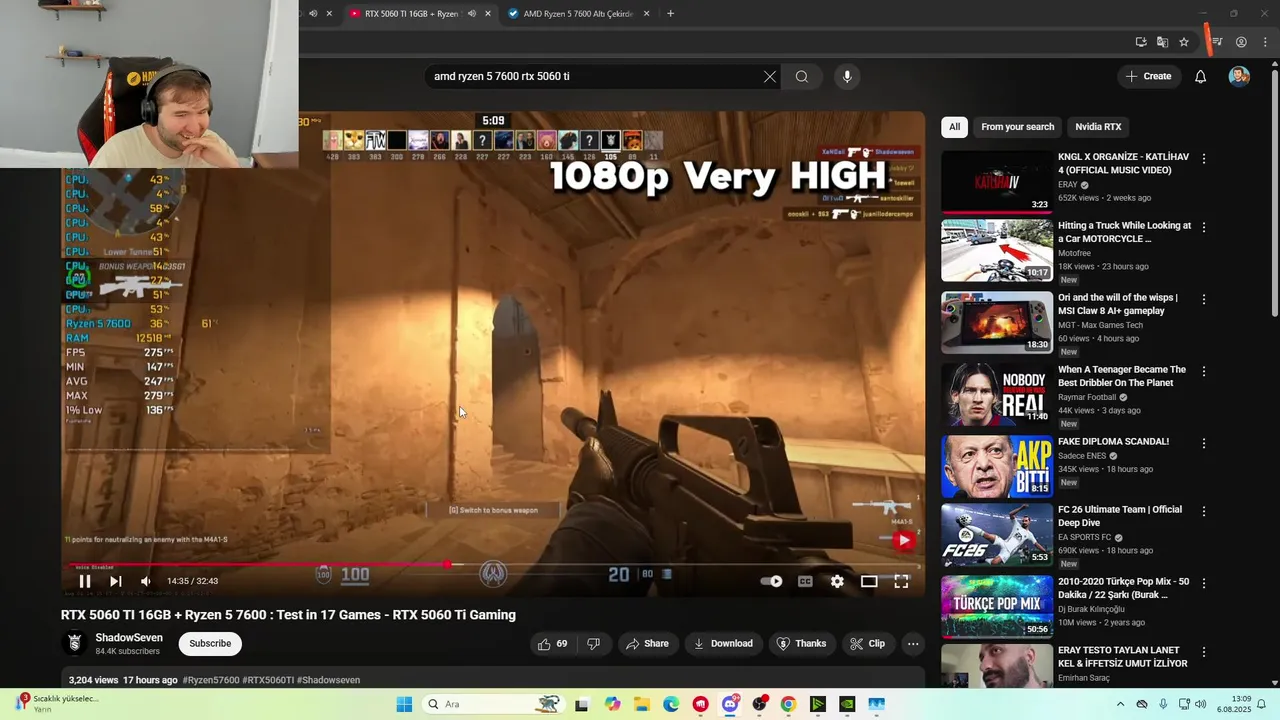Open the Create menu
Viewport: 1280px width, 720px height.
(1148, 77)
